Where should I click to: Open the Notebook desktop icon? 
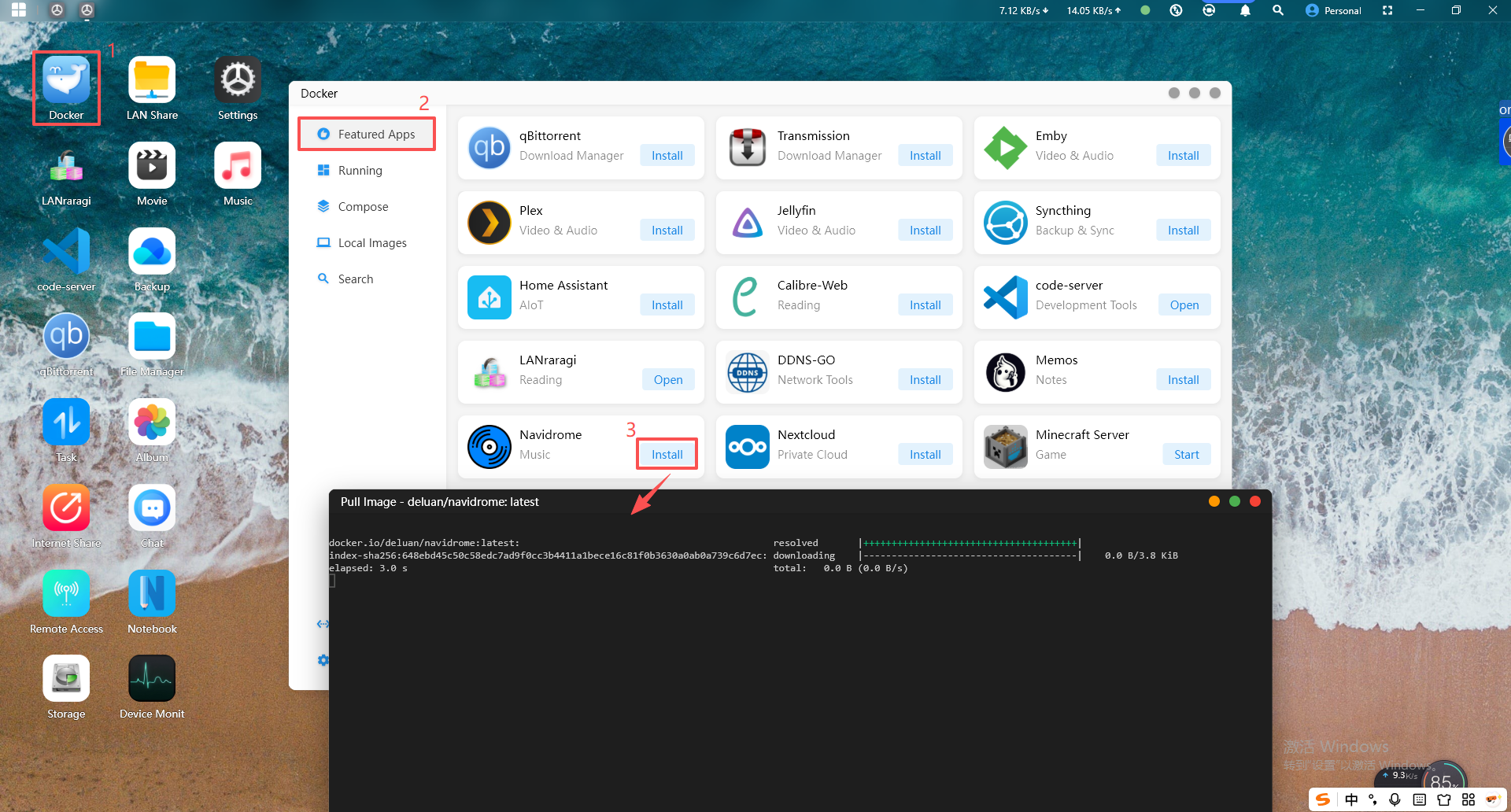coord(152,594)
